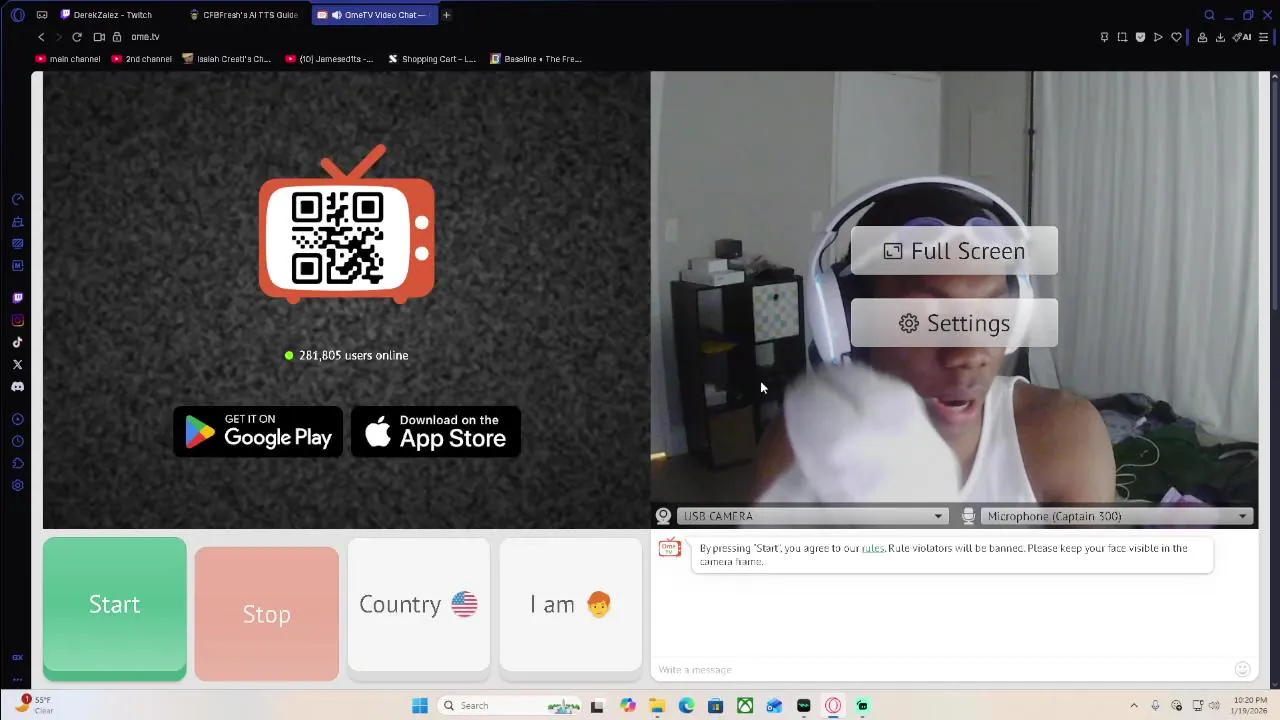Show hidden system tray icons
Viewport: 1280px width, 720px height.
(1133, 706)
